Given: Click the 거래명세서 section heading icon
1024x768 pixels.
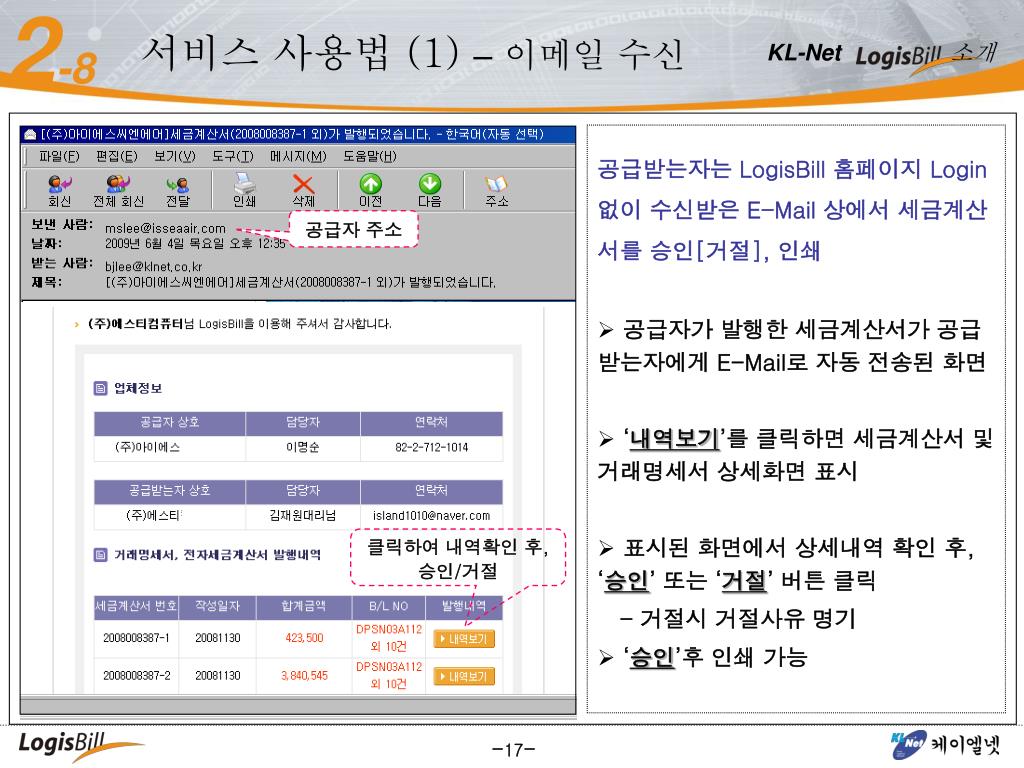Looking at the screenshot, I should point(100,555).
